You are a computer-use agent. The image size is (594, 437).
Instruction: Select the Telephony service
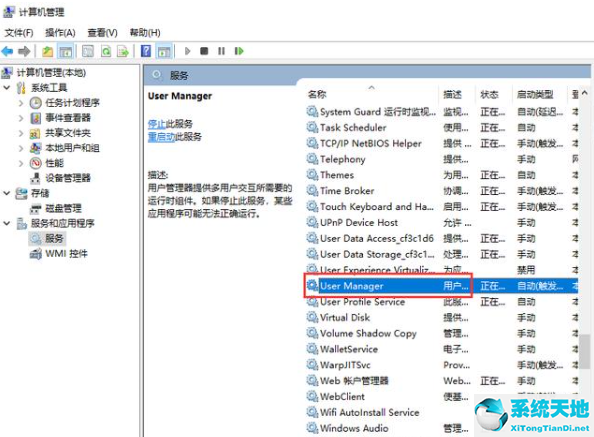click(442, 159)
